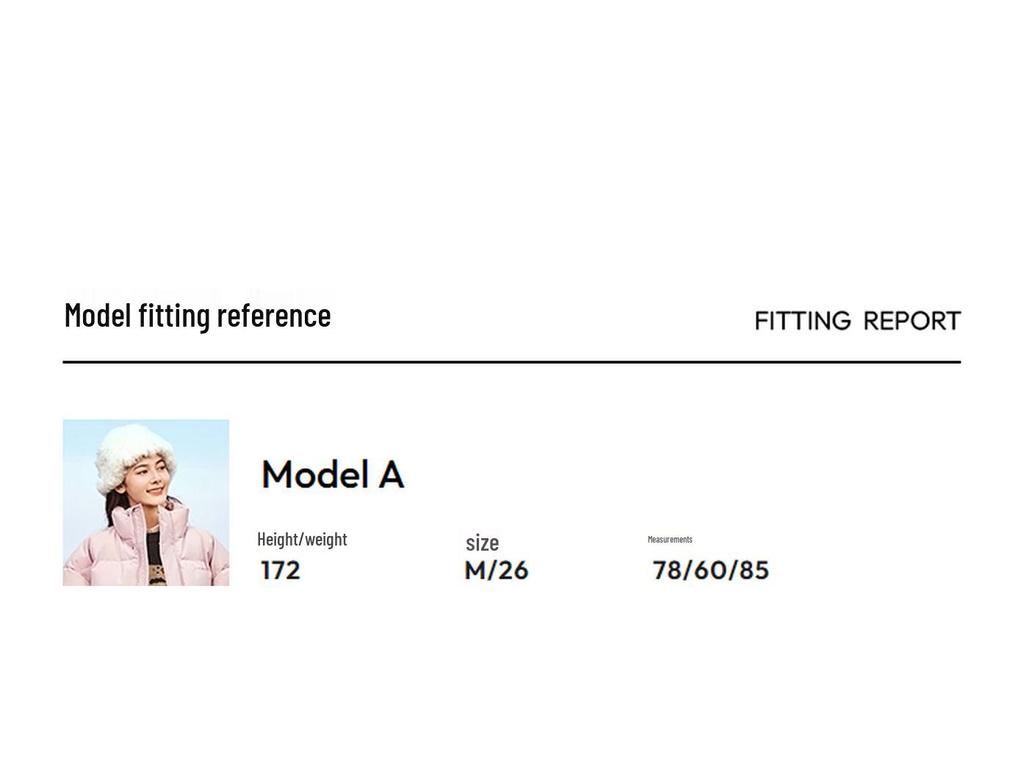
Task: Click the M/26 size value
Action: (x=496, y=571)
